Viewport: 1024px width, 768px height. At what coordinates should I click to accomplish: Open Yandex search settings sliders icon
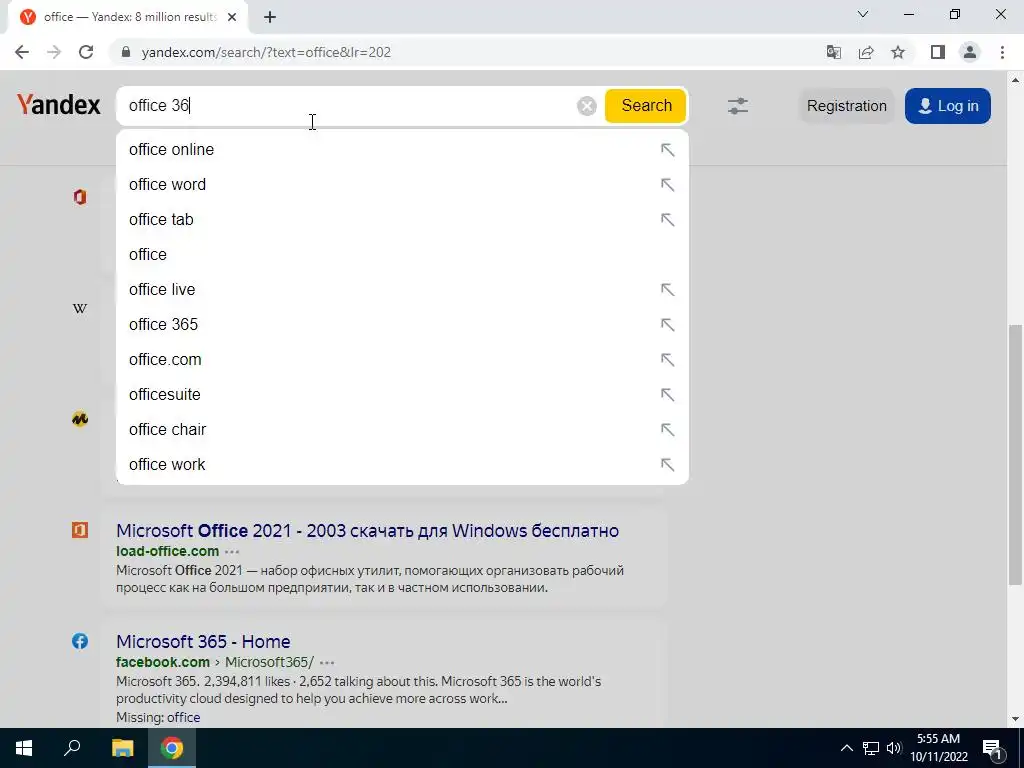738,106
